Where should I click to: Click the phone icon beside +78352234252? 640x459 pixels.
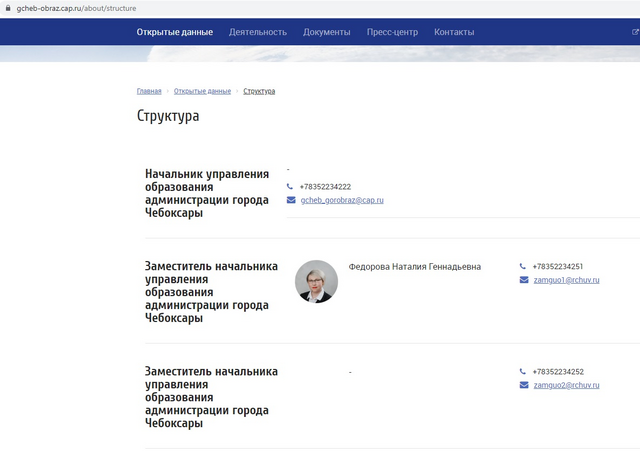[x=523, y=372]
